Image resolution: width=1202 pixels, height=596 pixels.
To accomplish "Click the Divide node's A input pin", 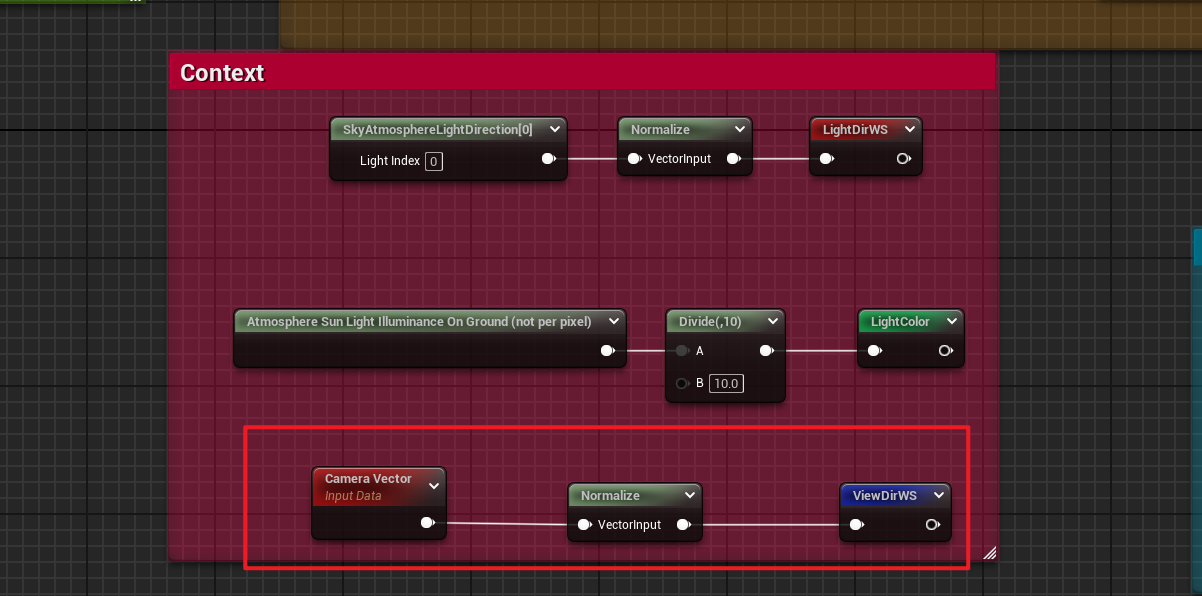I will pyautogui.click(x=682, y=351).
